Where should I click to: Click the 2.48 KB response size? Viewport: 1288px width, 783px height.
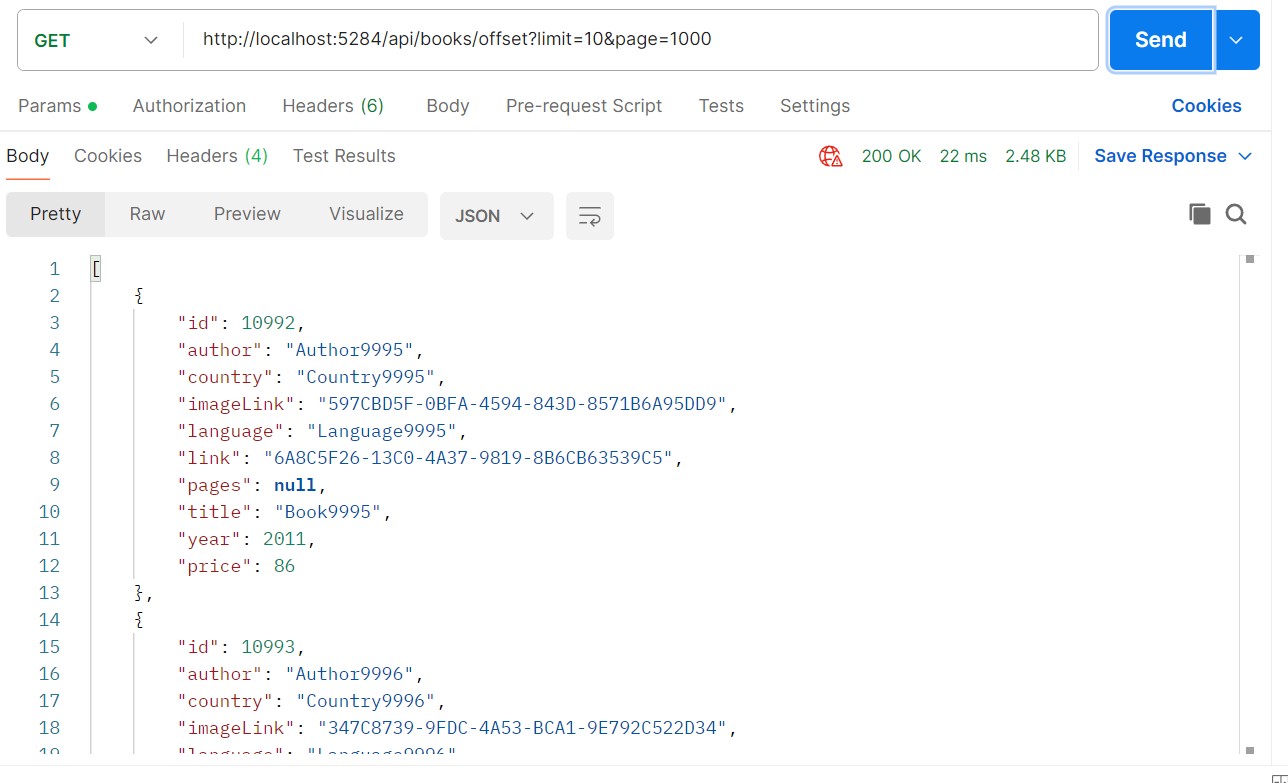click(1036, 156)
